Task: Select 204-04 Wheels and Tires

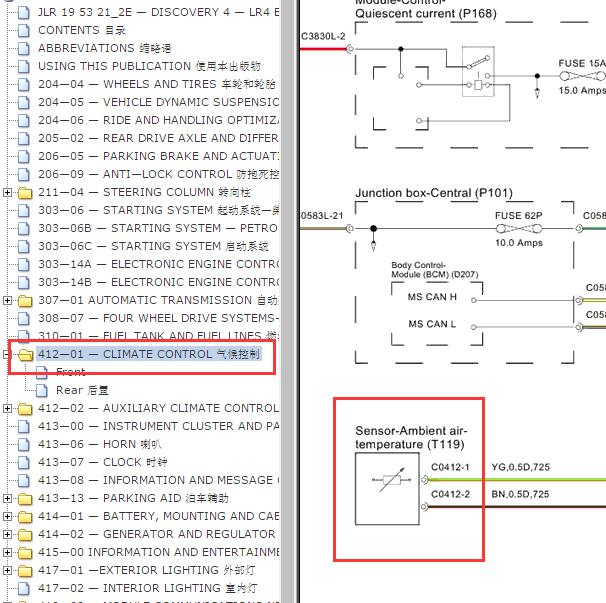Action: [157, 84]
